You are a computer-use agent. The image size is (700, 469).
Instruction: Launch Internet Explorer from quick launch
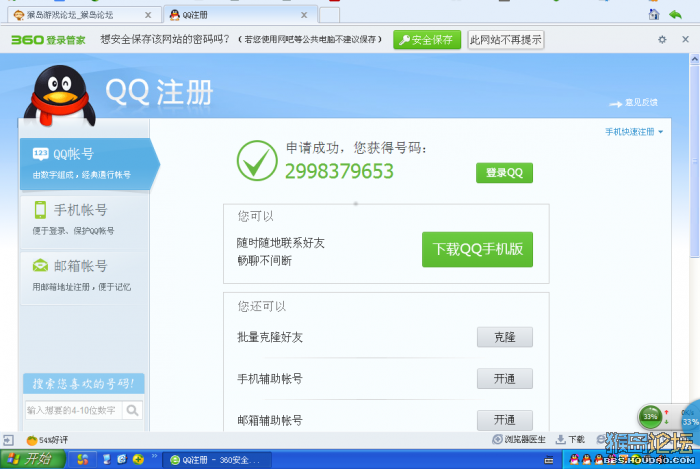pyautogui.click(x=122, y=459)
